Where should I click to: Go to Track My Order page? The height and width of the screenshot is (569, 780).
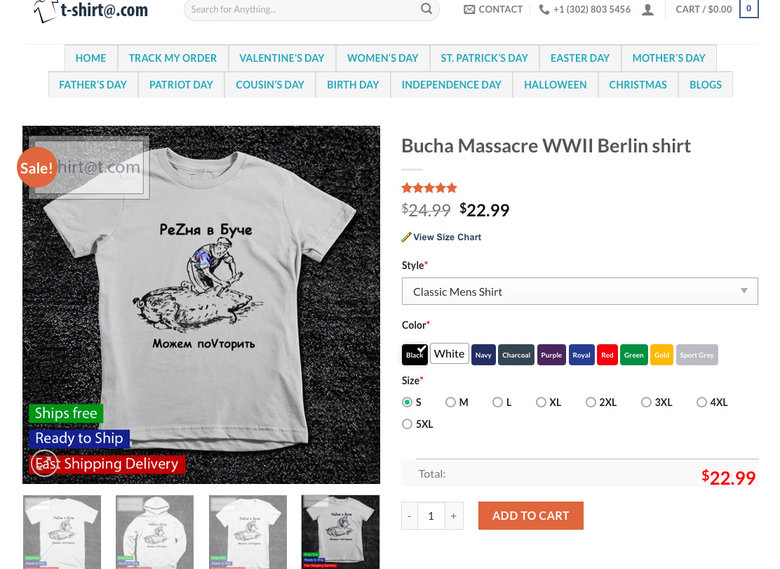coord(173,58)
